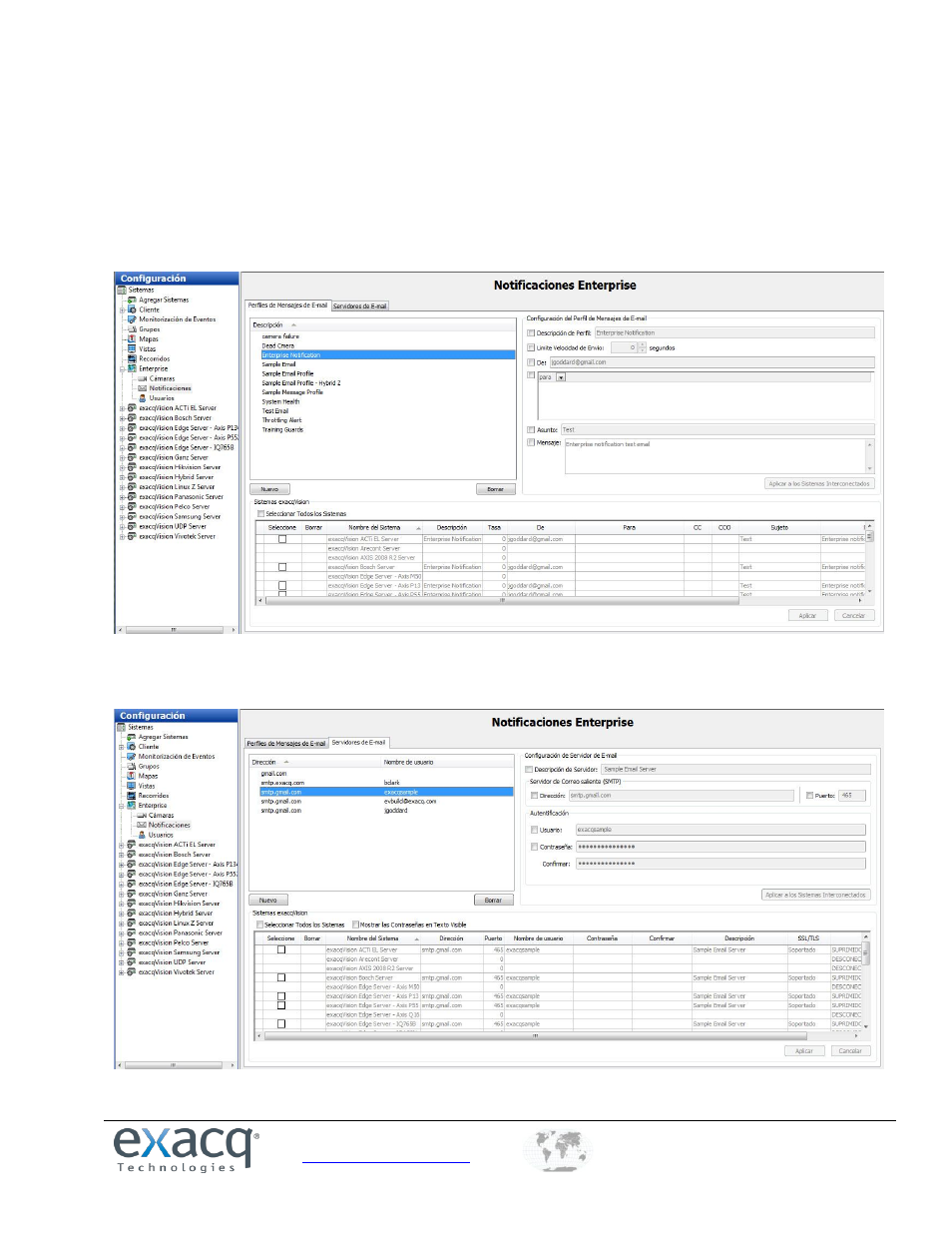The image size is (952, 1233).
Task: Select Grupos icon in E-mail profiles window
Action: pyautogui.click(x=132, y=329)
